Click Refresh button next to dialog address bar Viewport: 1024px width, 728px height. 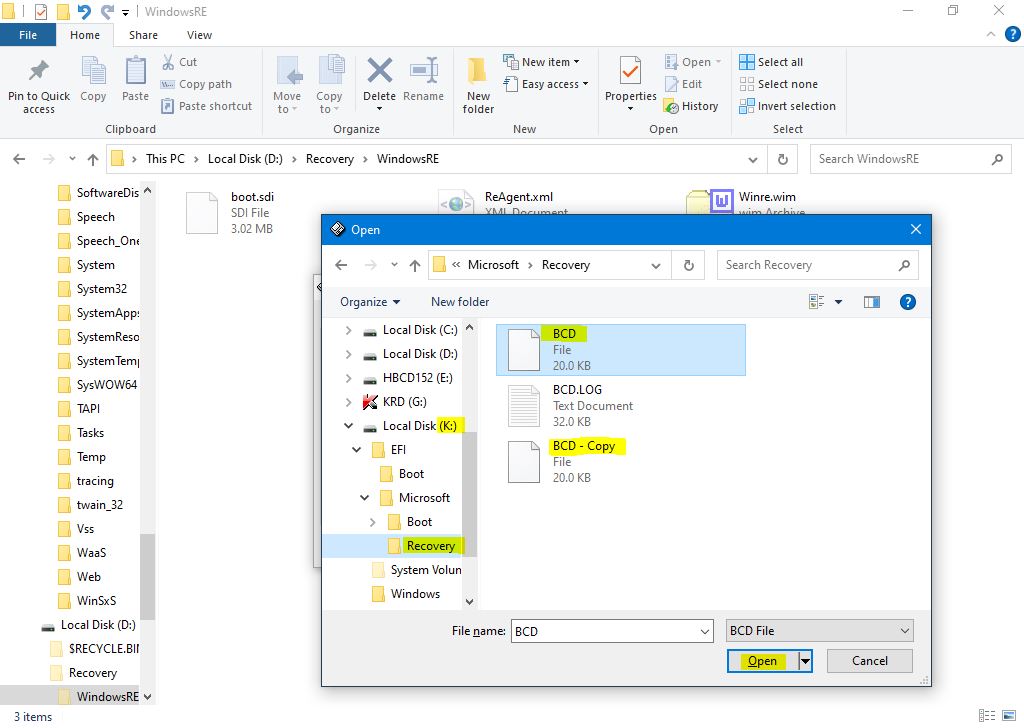(x=688, y=265)
